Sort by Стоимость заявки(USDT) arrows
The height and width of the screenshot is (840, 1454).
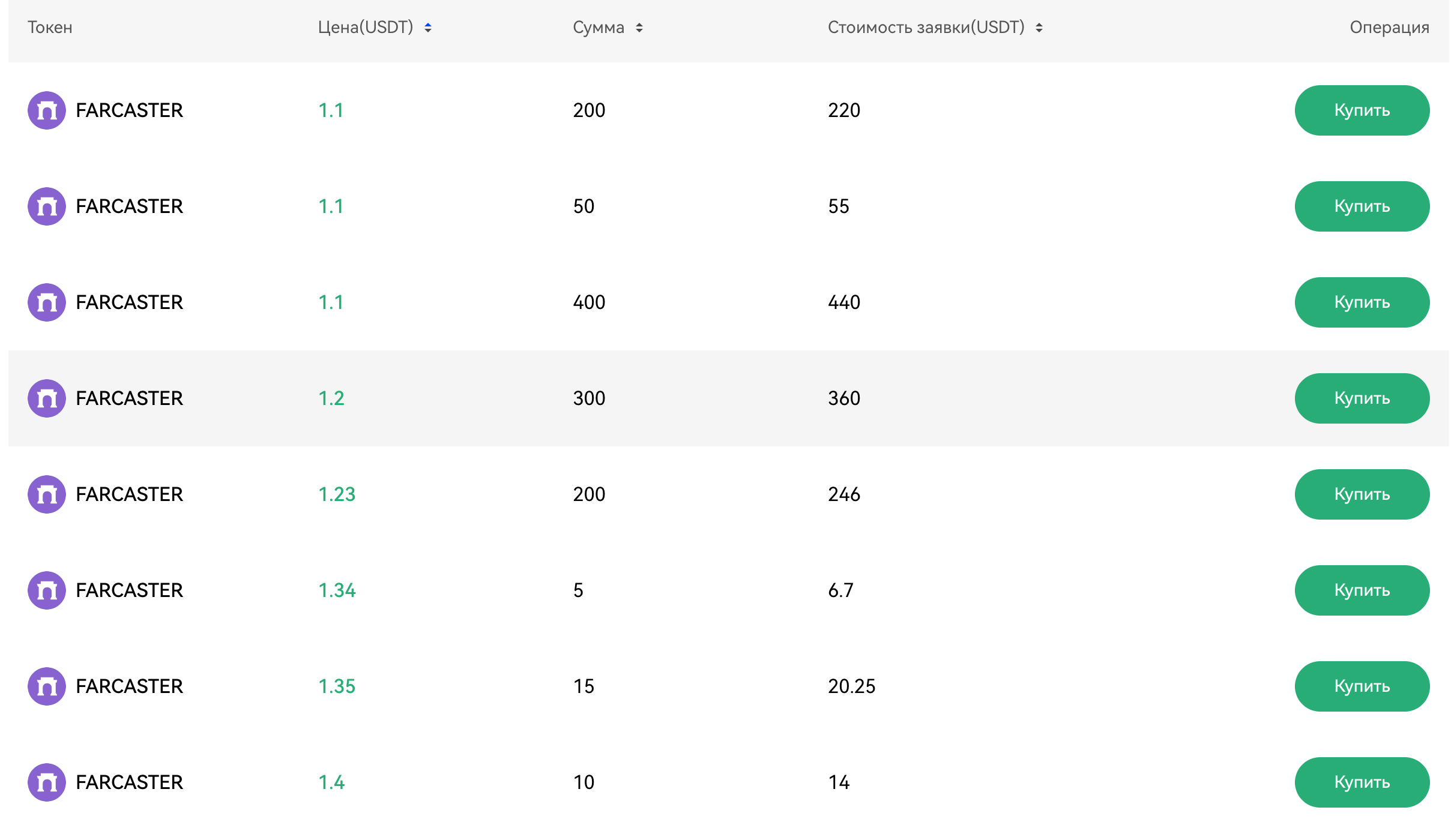1039,28
